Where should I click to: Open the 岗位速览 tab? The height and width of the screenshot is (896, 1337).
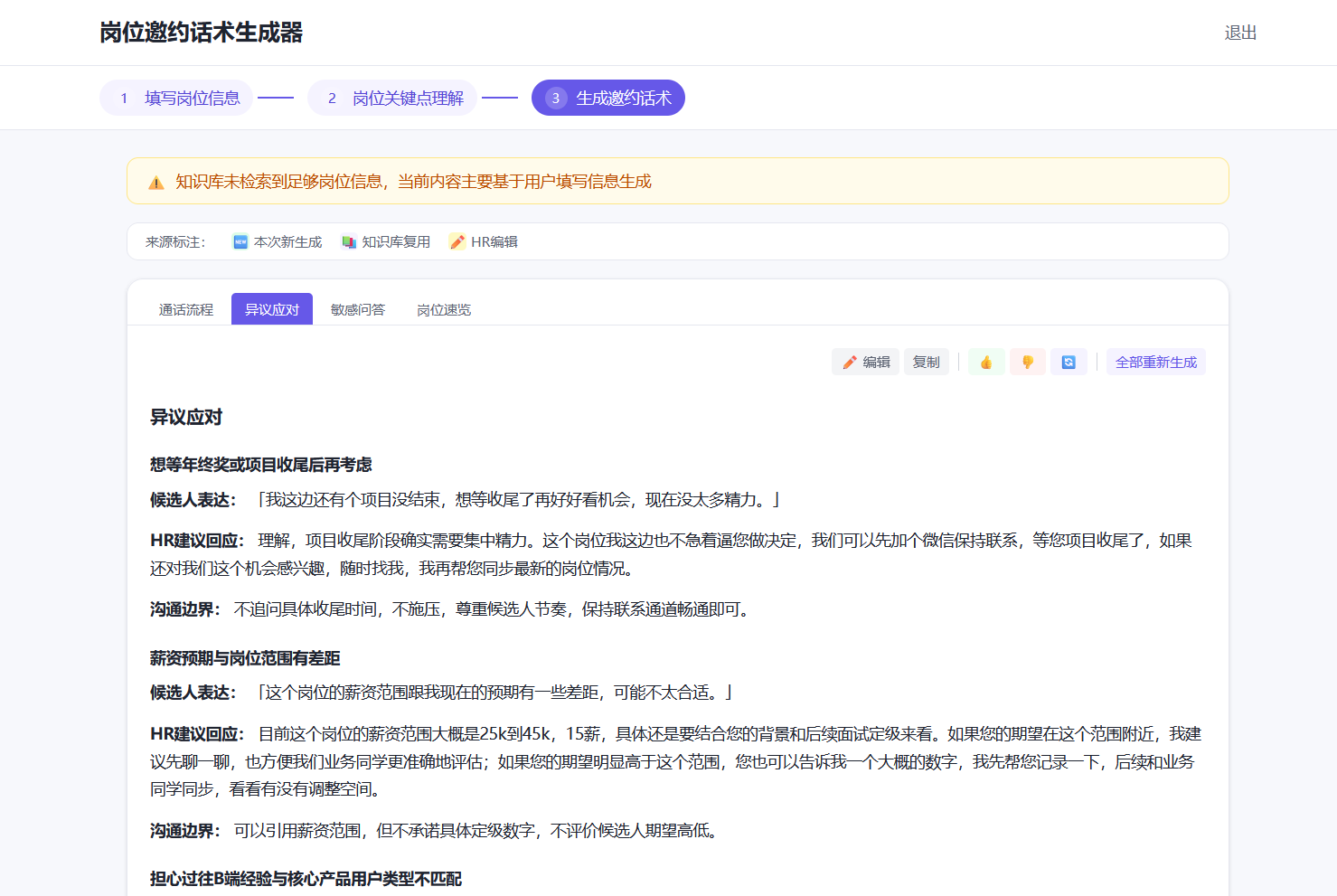(x=444, y=309)
